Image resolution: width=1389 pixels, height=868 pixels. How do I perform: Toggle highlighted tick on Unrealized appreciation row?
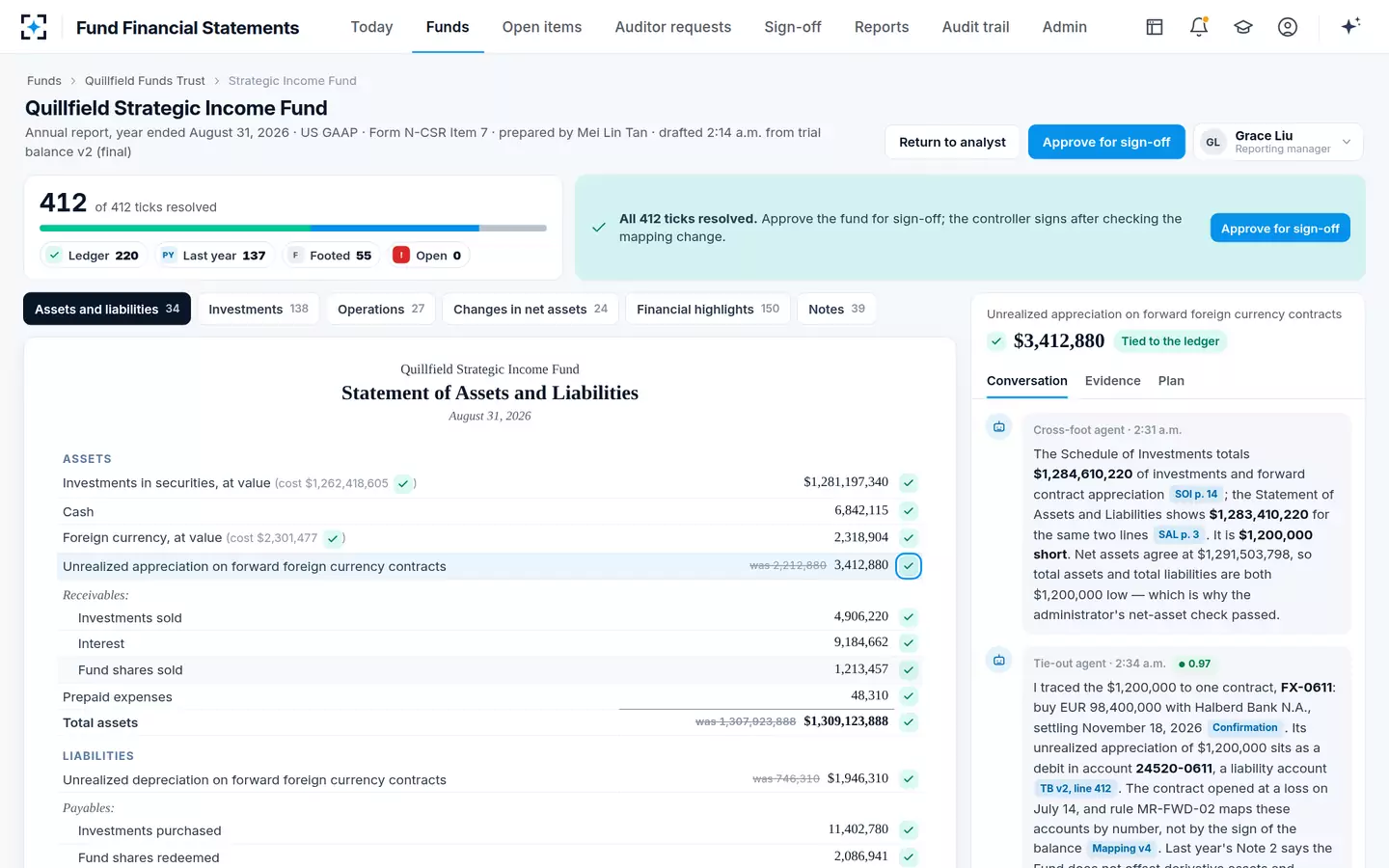coord(909,566)
